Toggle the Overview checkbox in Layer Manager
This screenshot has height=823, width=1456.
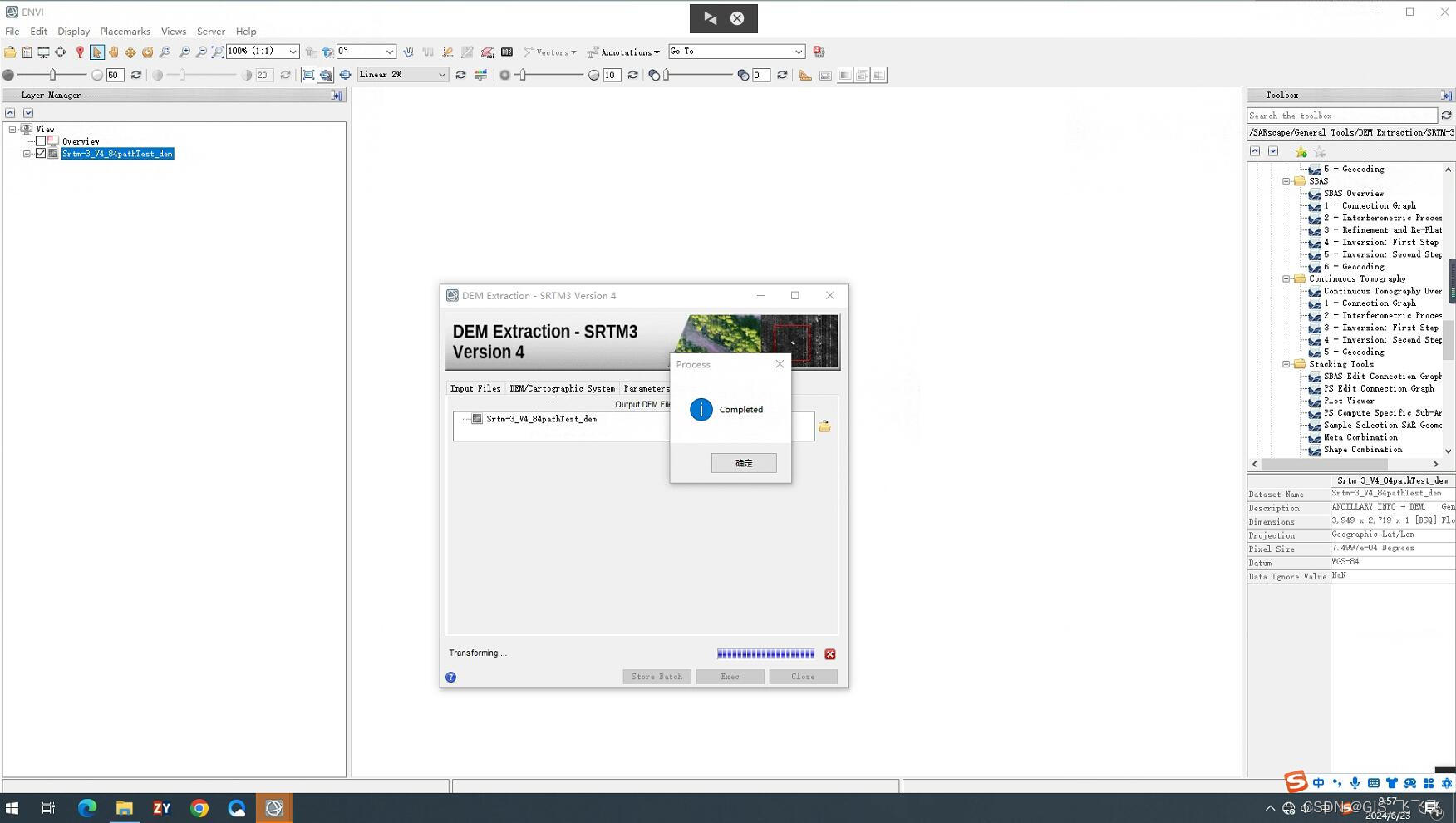(42, 140)
